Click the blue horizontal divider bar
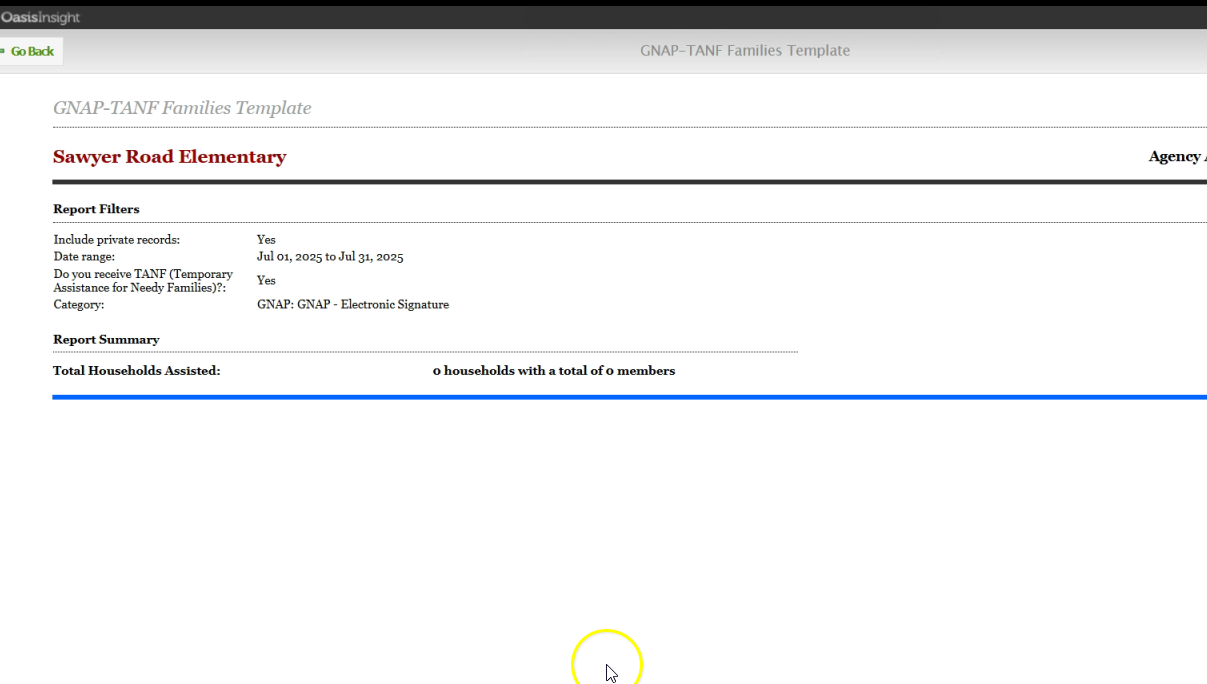The height and width of the screenshot is (684, 1207). [628, 397]
